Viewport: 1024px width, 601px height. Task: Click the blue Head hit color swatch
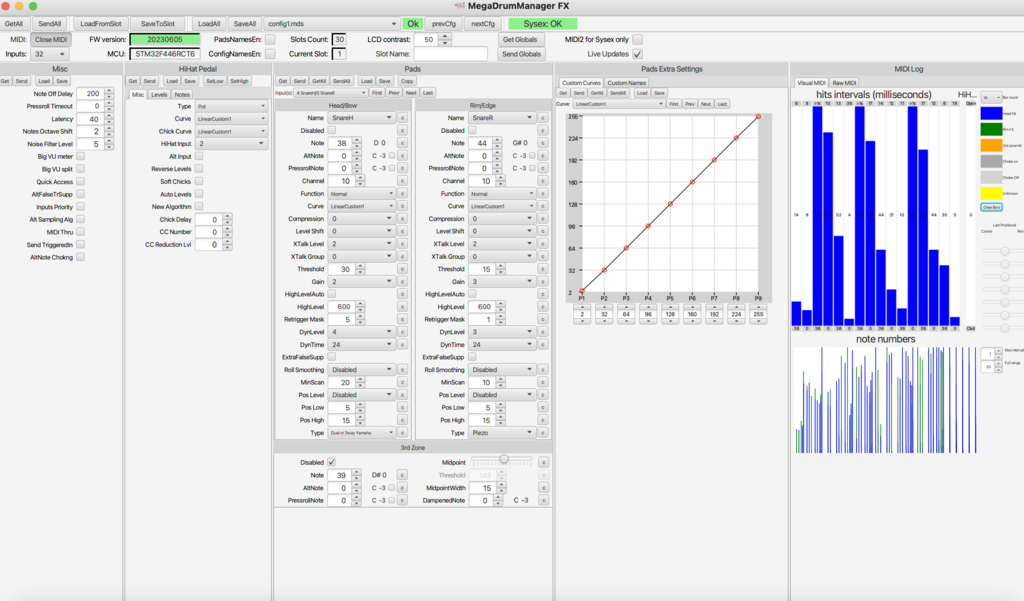coord(991,113)
